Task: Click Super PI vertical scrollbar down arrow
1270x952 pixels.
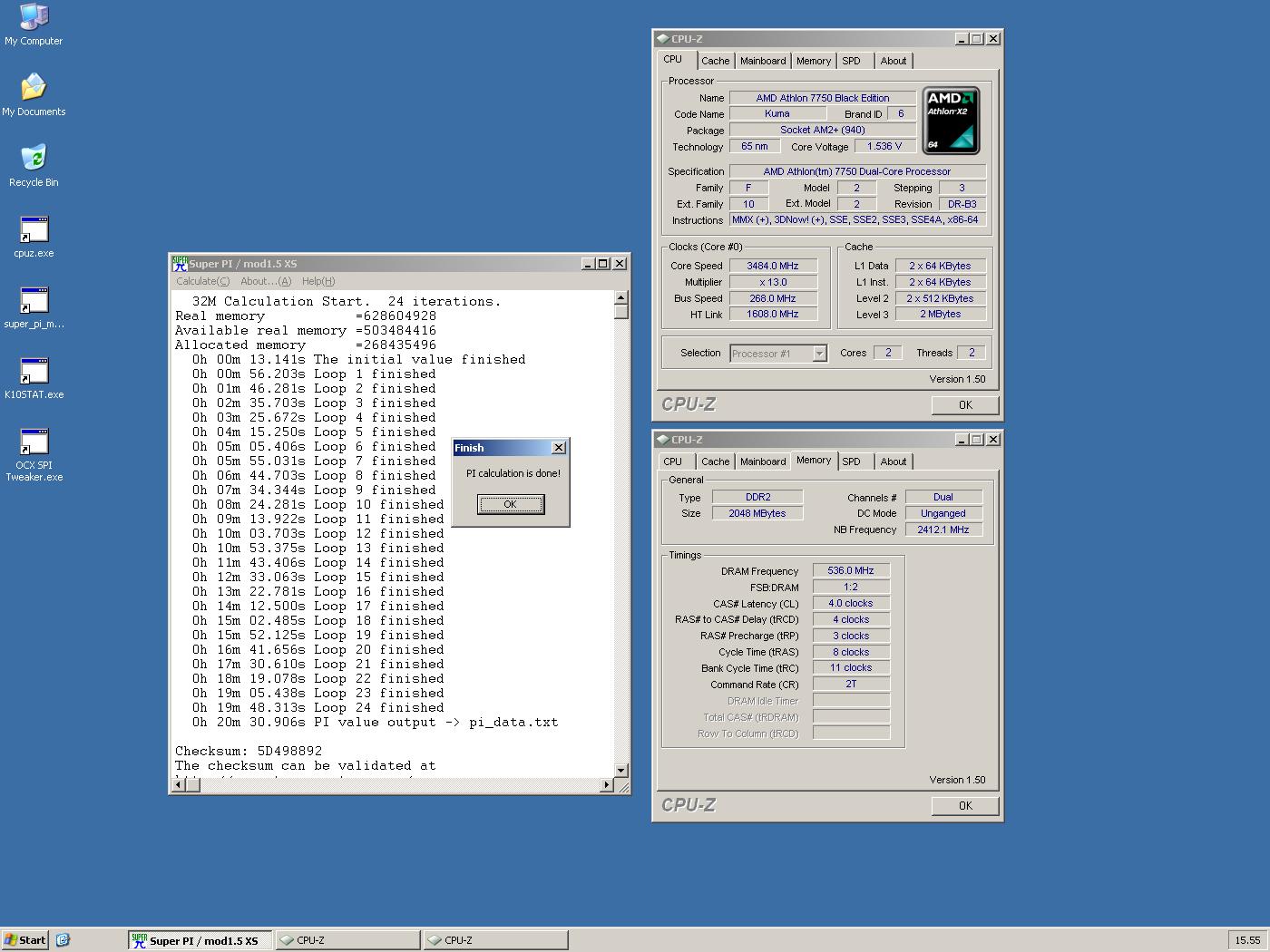Action: coord(621,771)
